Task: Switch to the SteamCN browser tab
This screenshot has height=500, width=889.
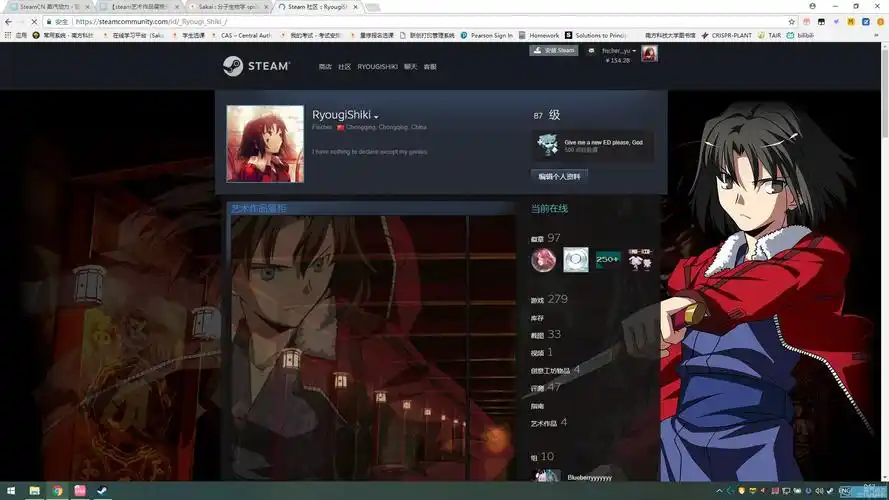Action: tap(50, 6)
